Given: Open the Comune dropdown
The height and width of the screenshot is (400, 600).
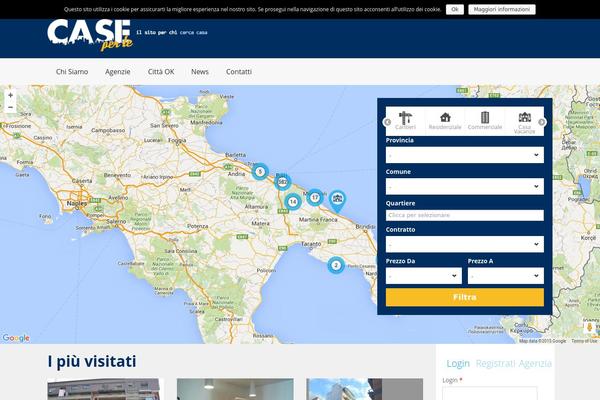Looking at the screenshot, I should coord(465,186).
